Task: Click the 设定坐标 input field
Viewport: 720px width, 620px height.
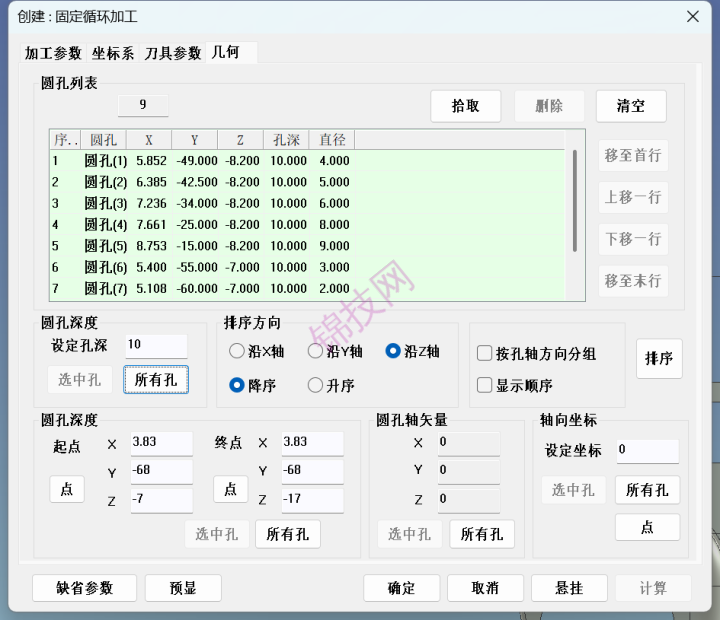Action: coord(648,451)
